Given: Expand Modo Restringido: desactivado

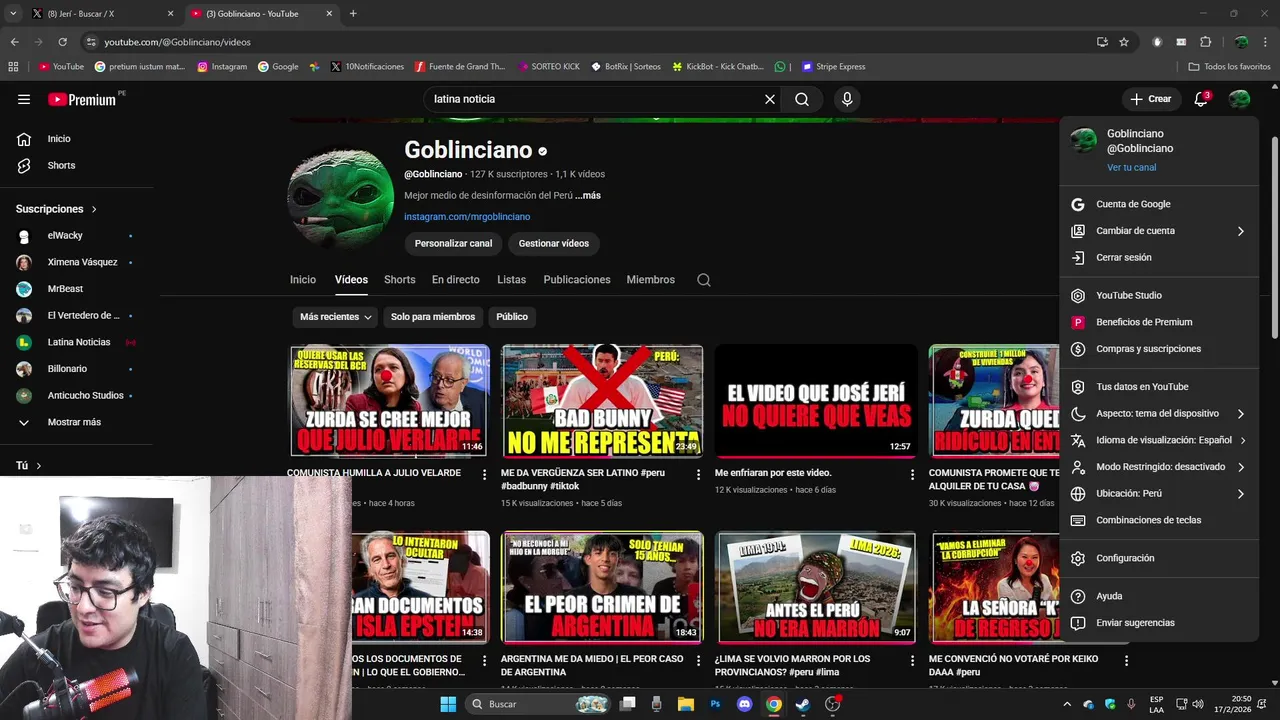Looking at the screenshot, I should click(x=1159, y=467).
